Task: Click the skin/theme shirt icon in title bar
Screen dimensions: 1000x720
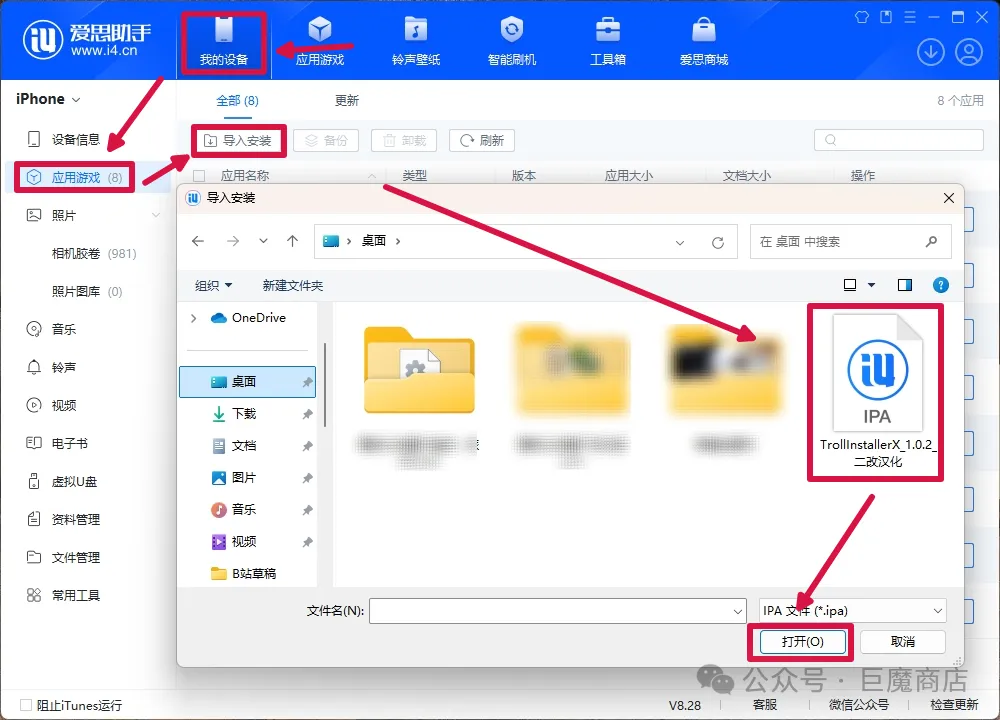Action: [x=862, y=17]
